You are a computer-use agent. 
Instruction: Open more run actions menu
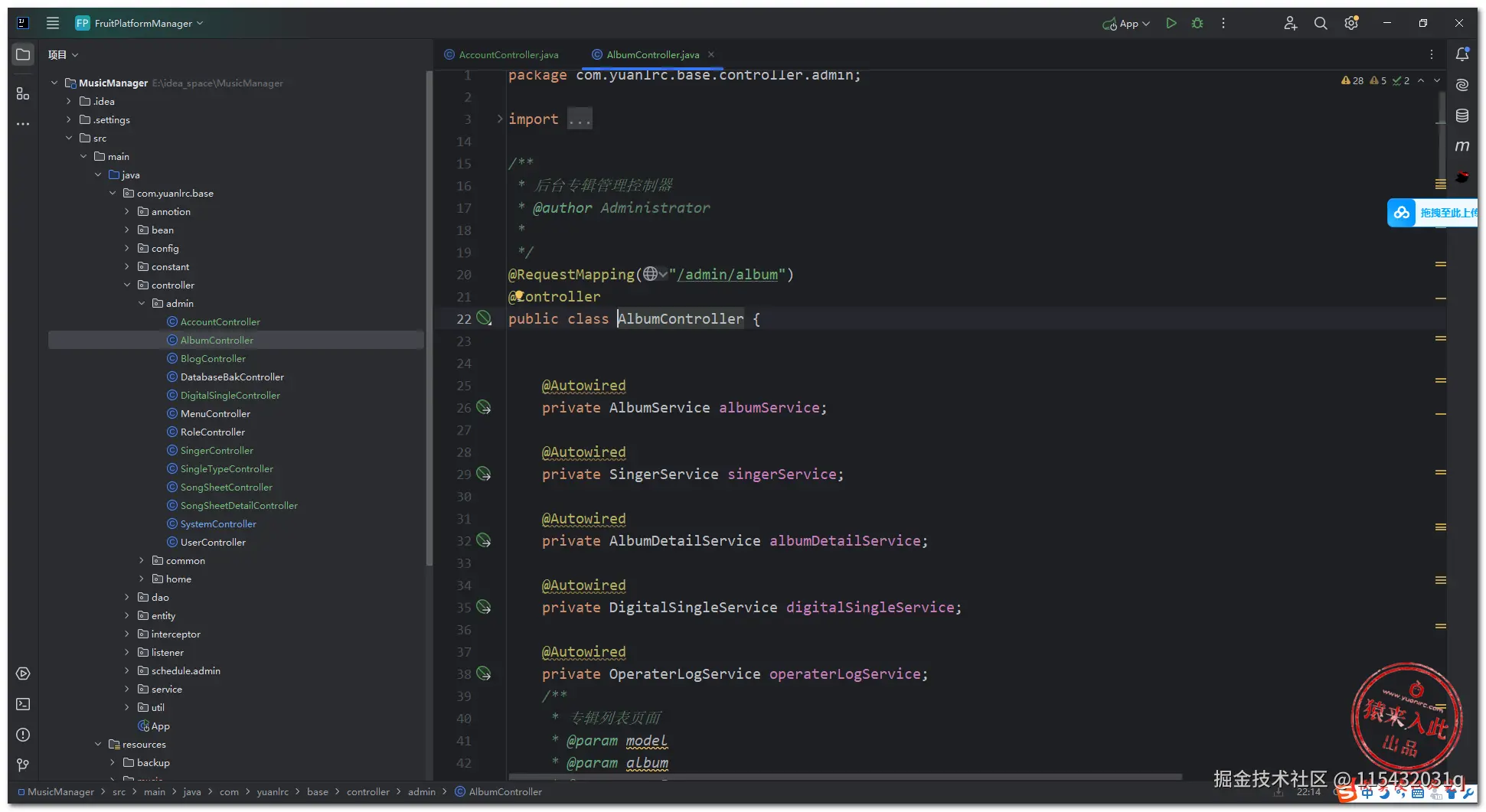[x=1223, y=23]
